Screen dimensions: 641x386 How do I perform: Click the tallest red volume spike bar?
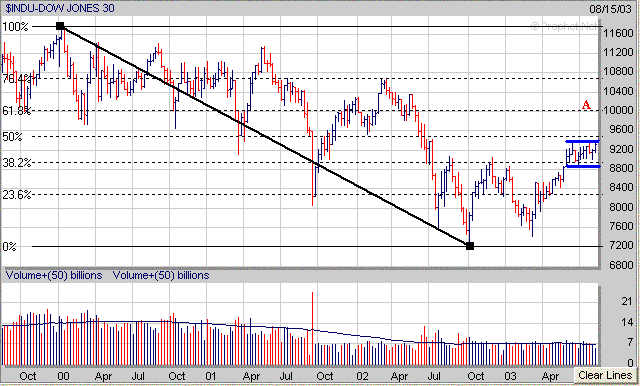pyautogui.click(x=312, y=328)
